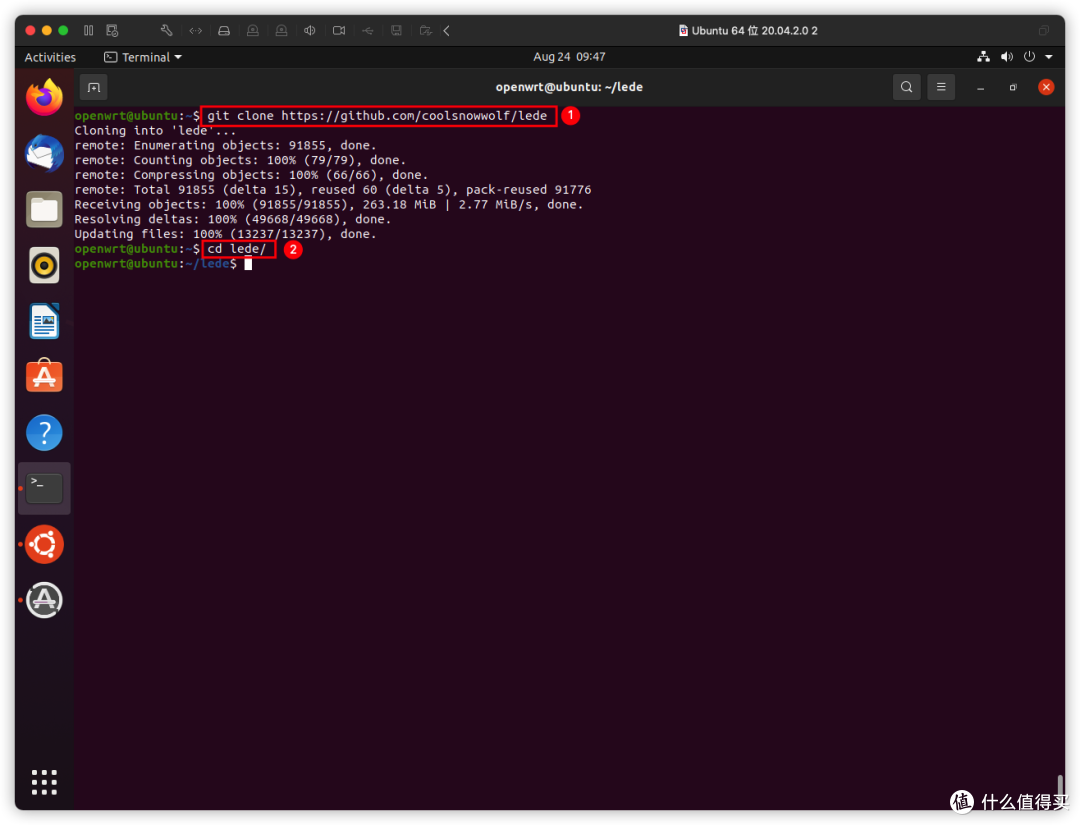Open system status menu arrow
This screenshot has width=1080, height=825.
[1048, 57]
